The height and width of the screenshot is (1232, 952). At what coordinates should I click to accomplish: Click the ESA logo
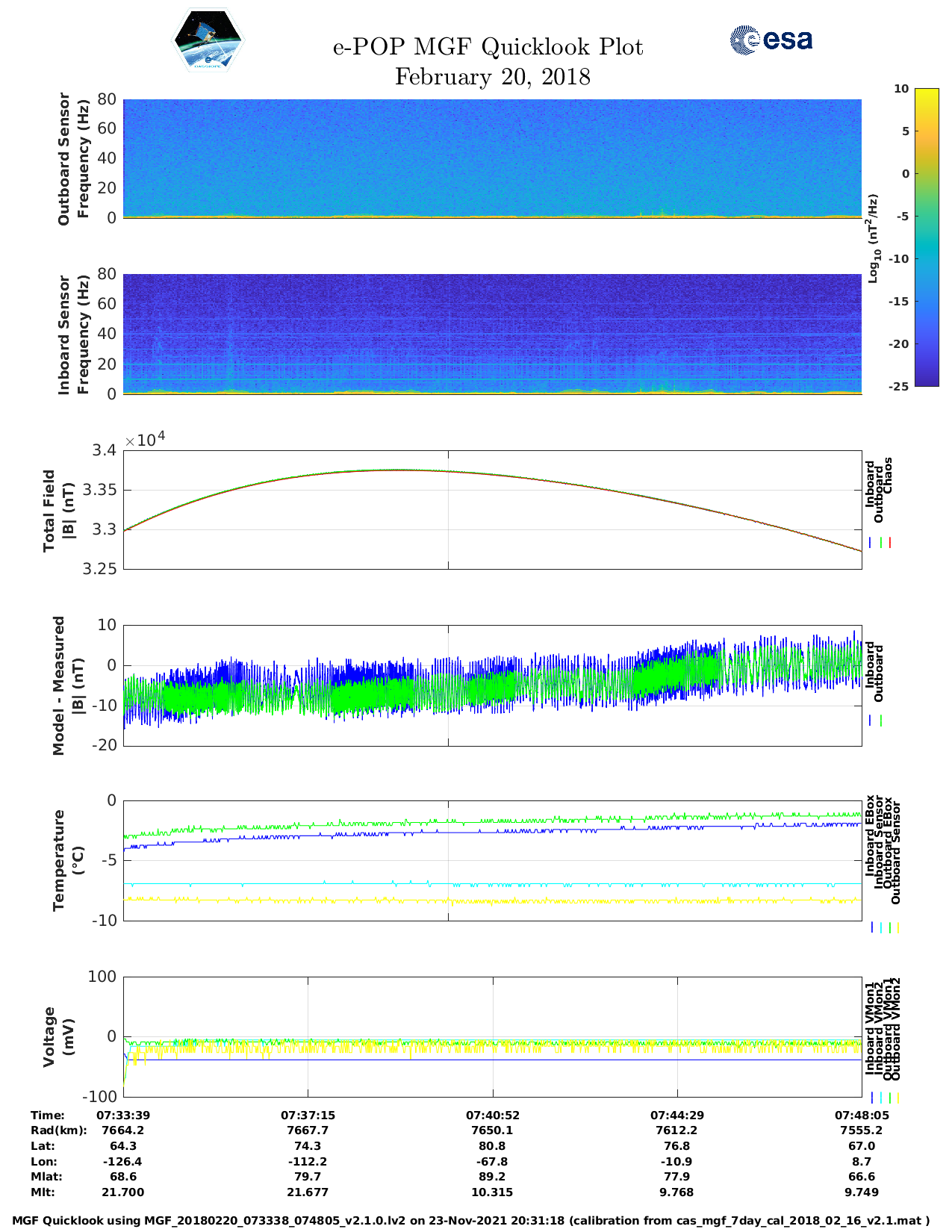point(771,40)
